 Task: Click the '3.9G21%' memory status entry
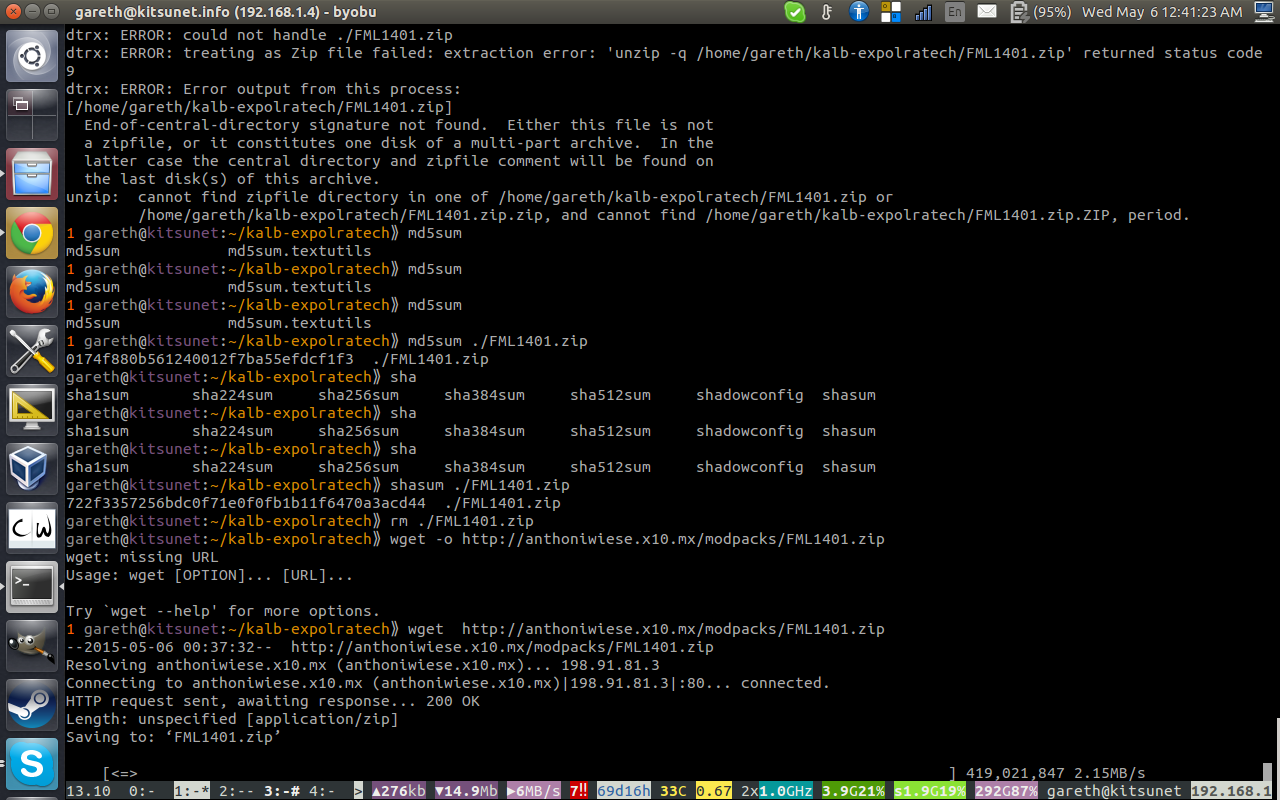click(853, 791)
